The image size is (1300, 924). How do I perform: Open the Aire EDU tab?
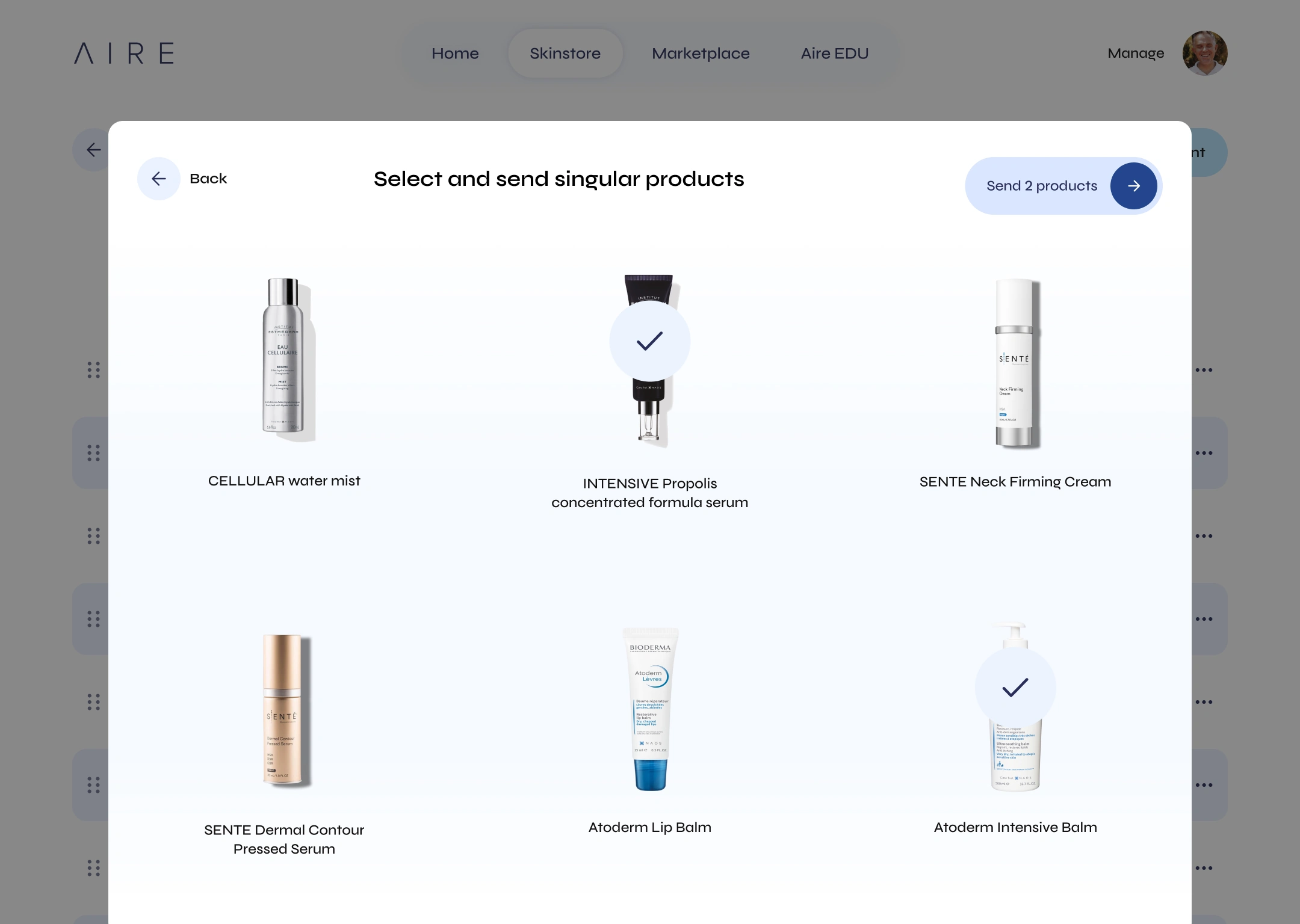[x=834, y=53]
